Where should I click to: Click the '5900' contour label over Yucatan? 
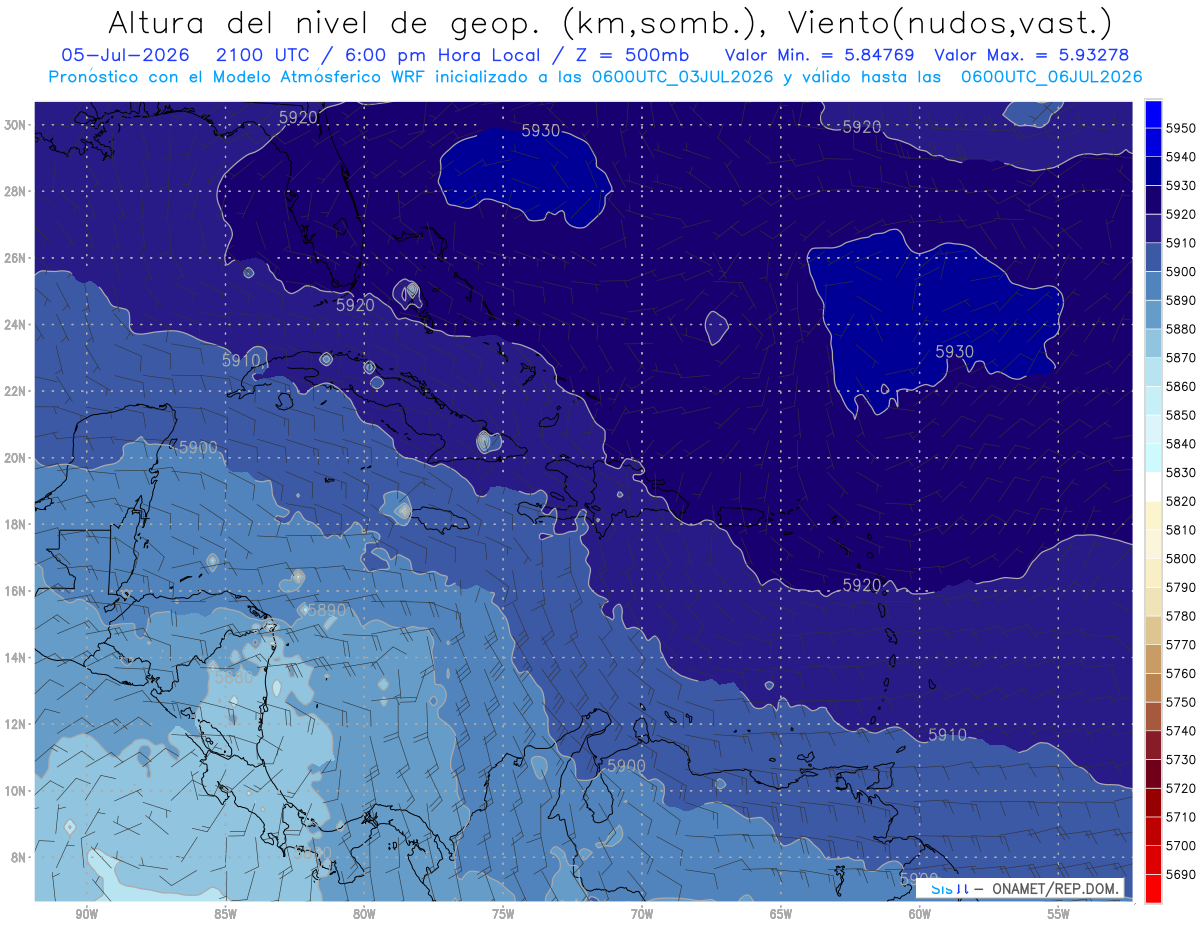(x=198, y=447)
